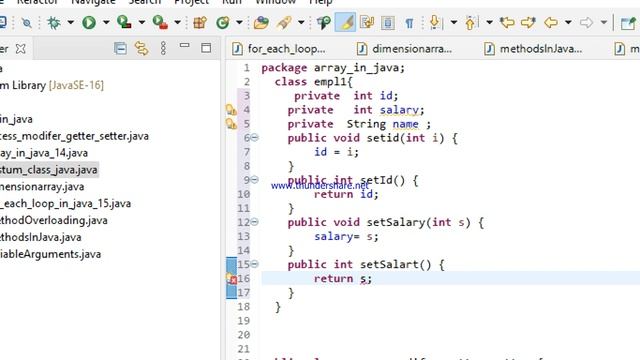This screenshot has height=360, width=640.
Task: Open the Project menu
Action: click(191, 2)
